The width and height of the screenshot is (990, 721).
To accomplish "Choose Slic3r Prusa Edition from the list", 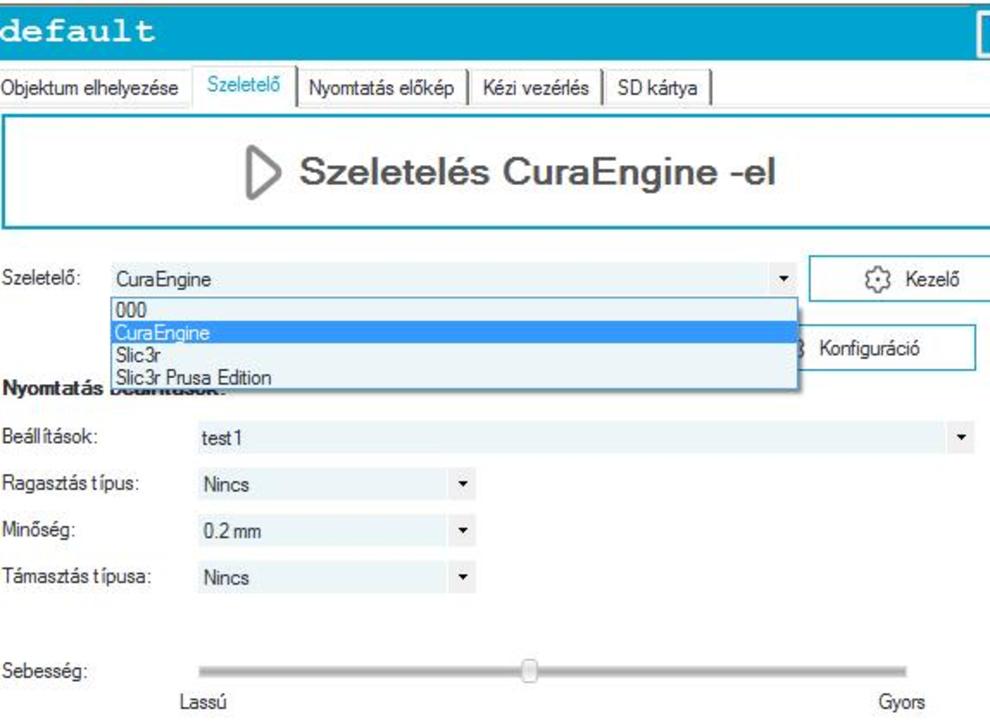I will tap(193, 378).
